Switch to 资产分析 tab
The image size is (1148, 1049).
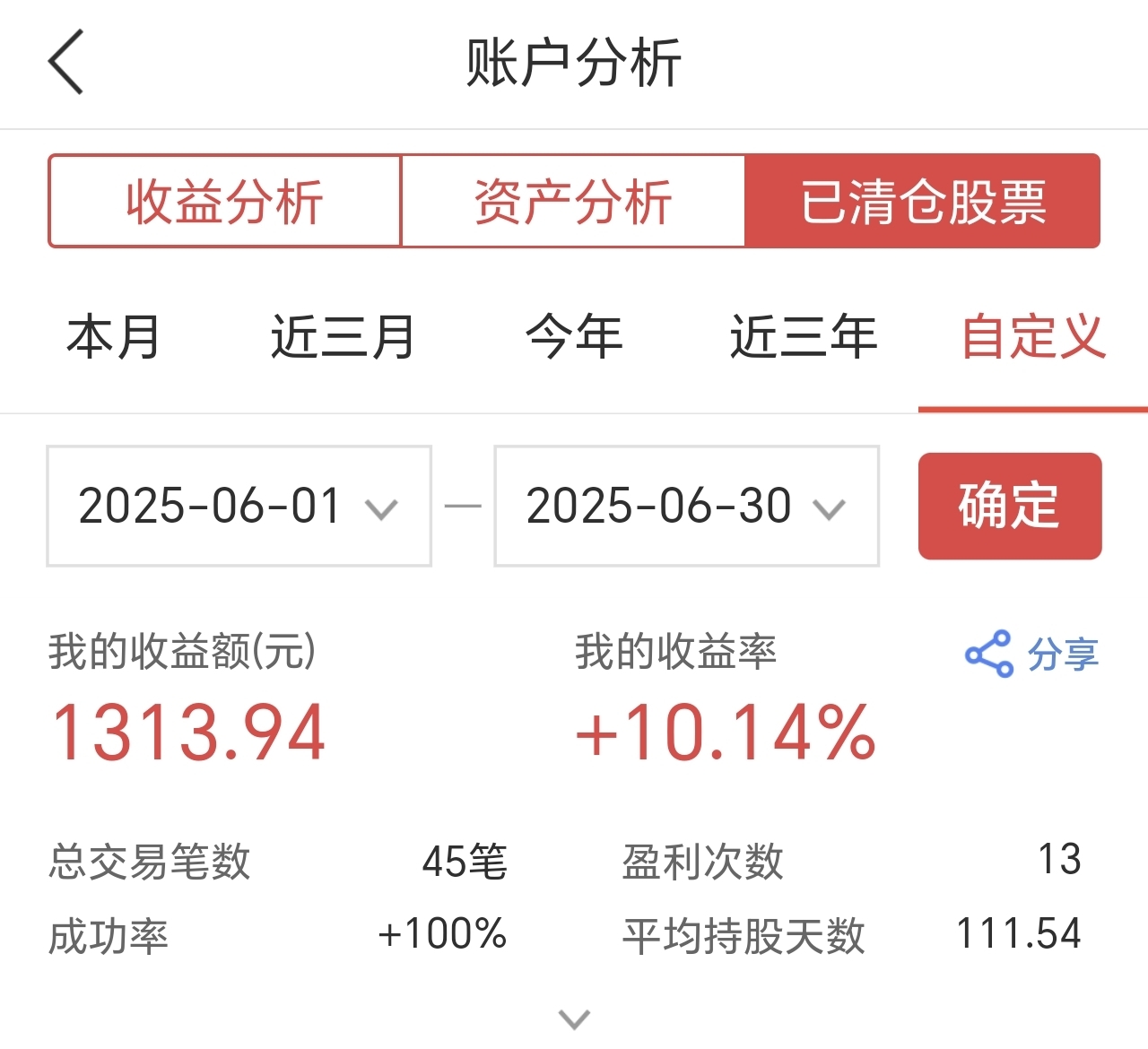point(573,201)
